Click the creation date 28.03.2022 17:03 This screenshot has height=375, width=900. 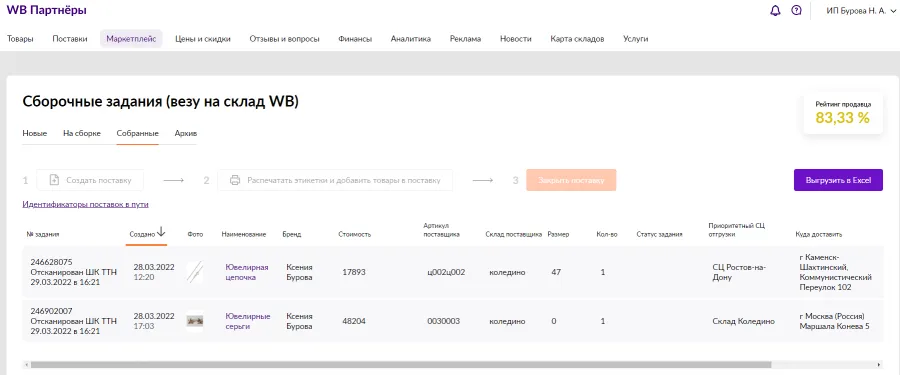tap(154, 320)
